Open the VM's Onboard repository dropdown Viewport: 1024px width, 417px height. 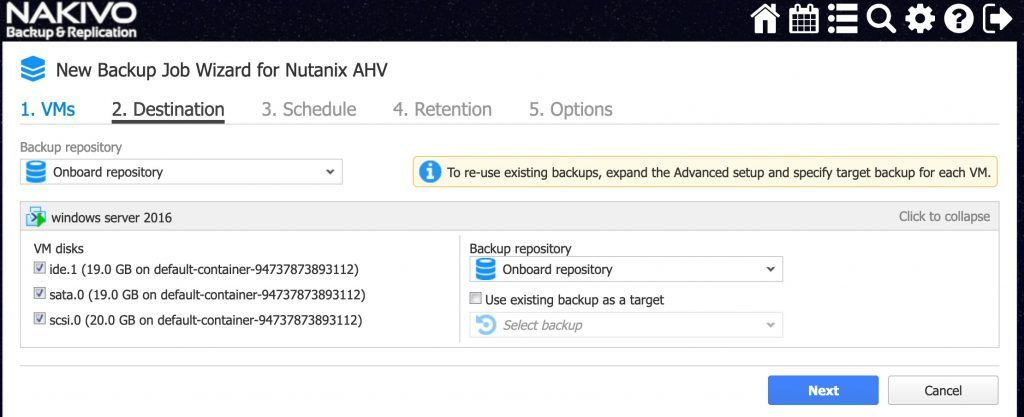coord(626,269)
